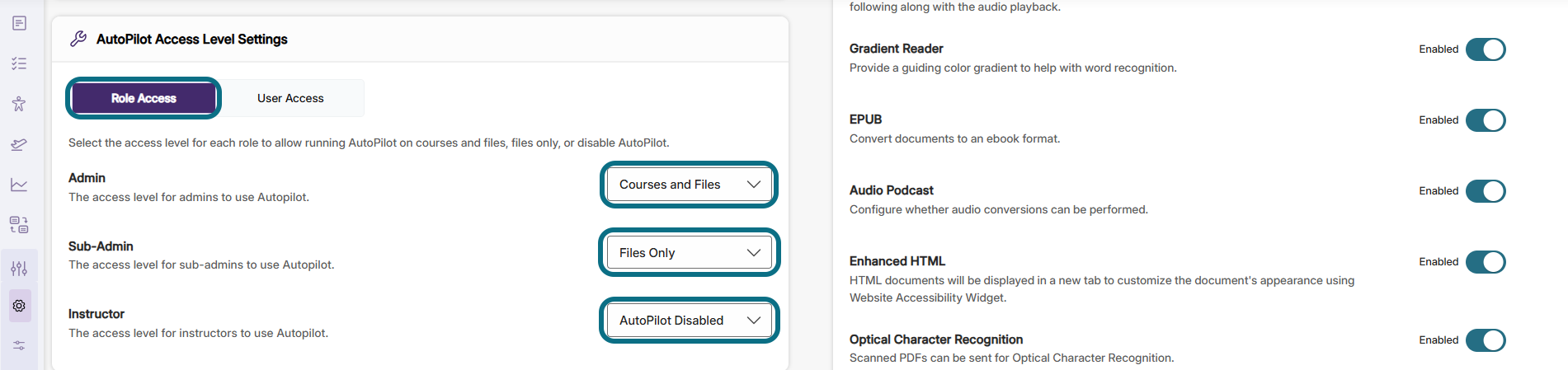Switch to the User Access tab
The width and height of the screenshot is (1568, 370).
pyautogui.click(x=290, y=98)
